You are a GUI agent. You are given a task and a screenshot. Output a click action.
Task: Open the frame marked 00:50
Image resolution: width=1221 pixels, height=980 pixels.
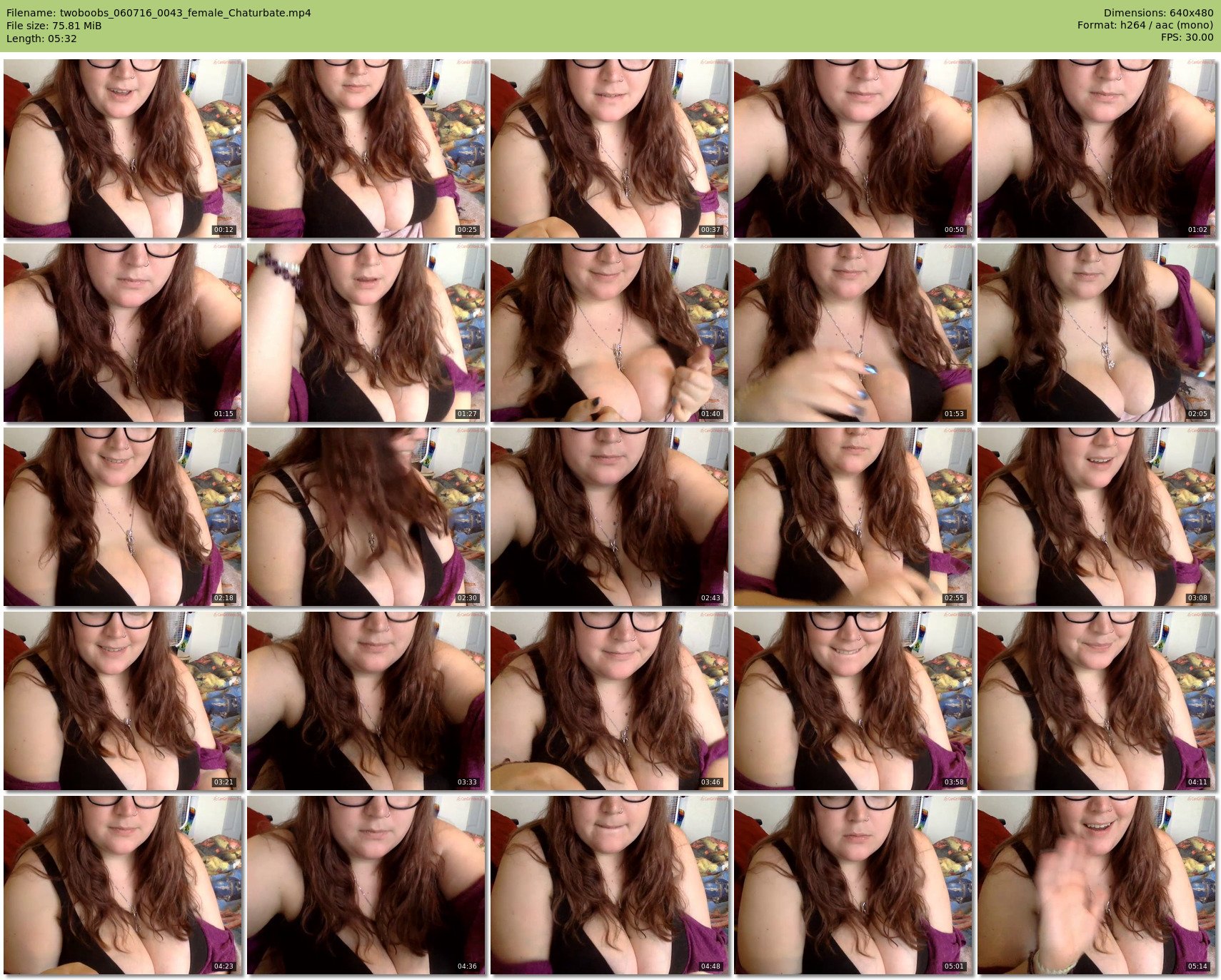(853, 148)
